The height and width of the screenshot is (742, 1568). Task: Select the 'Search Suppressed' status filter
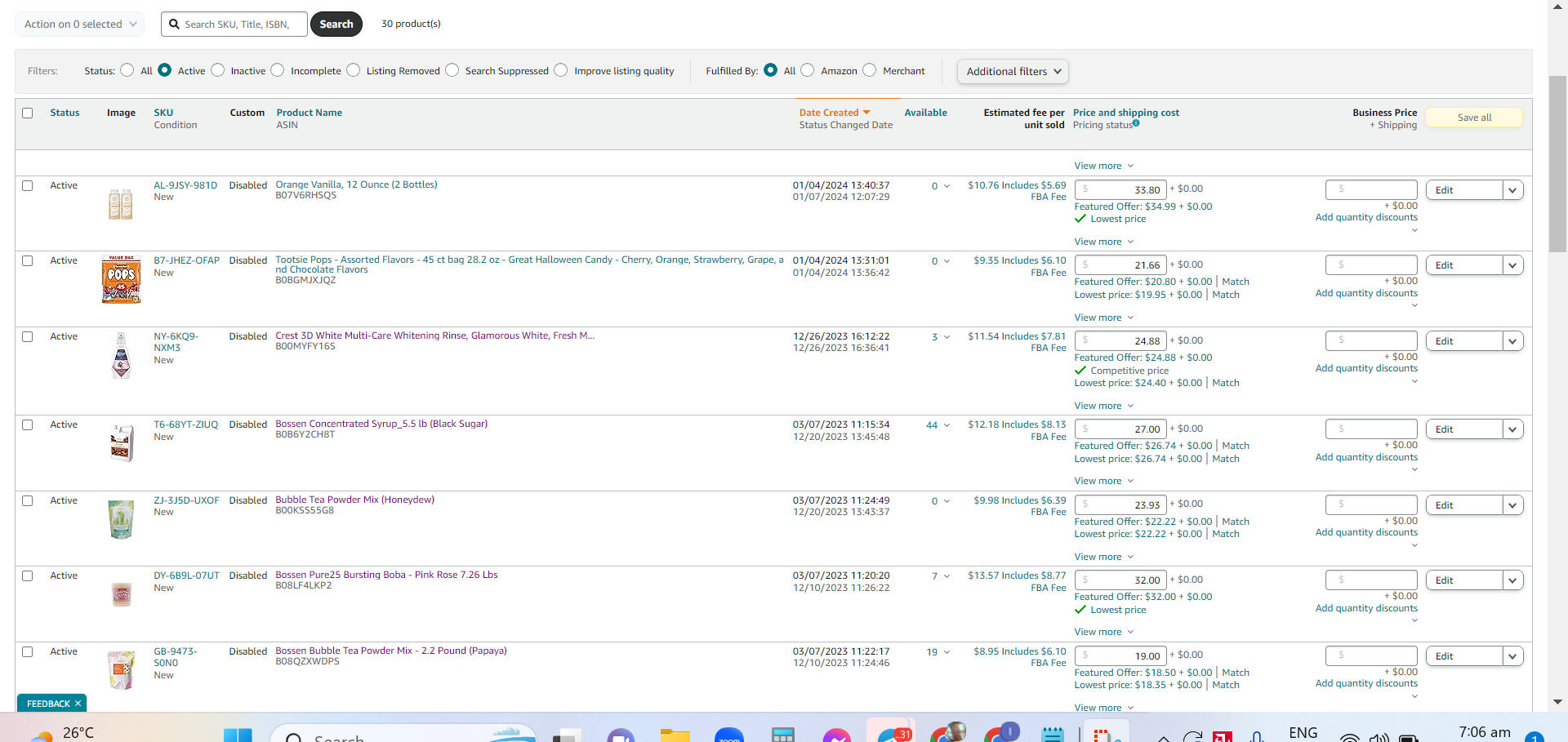coord(452,70)
